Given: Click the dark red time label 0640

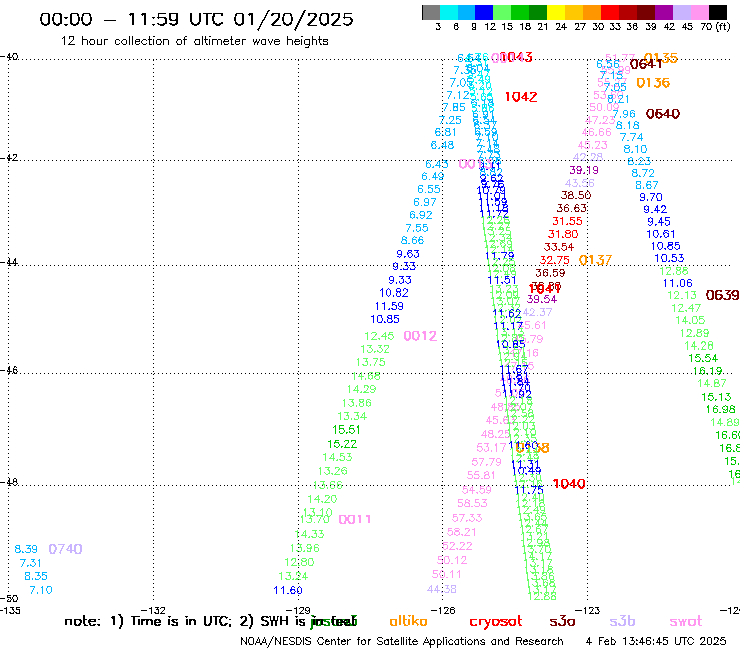Looking at the screenshot, I should [x=663, y=114].
